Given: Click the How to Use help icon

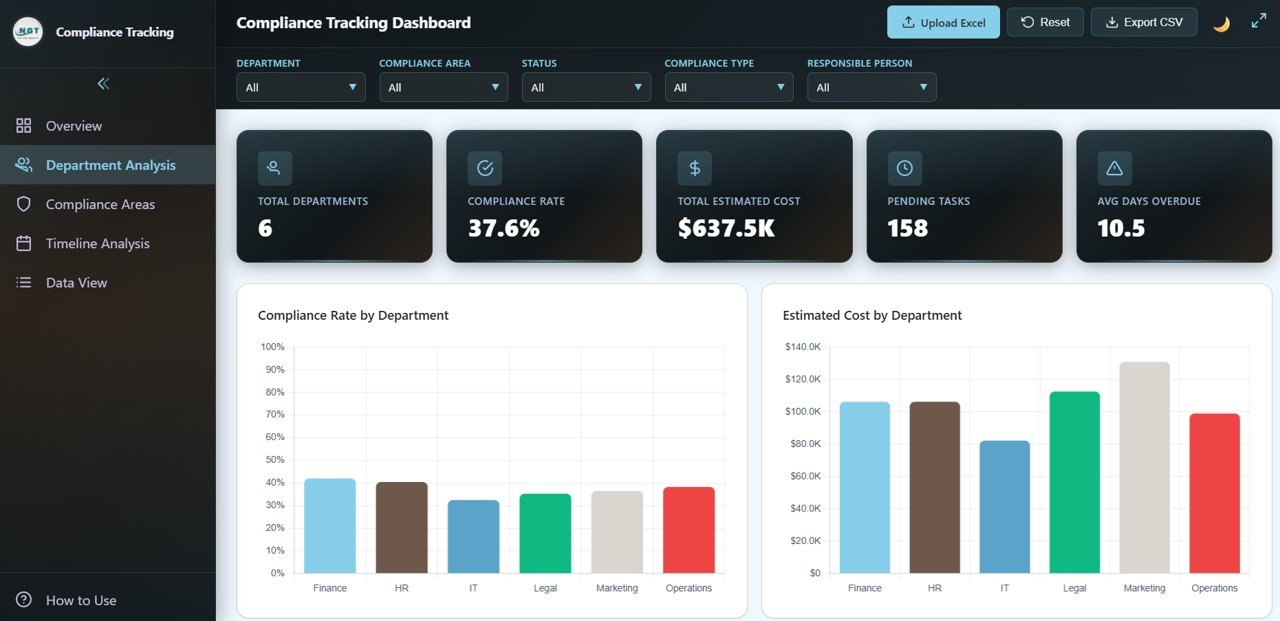Looking at the screenshot, I should pos(24,600).
